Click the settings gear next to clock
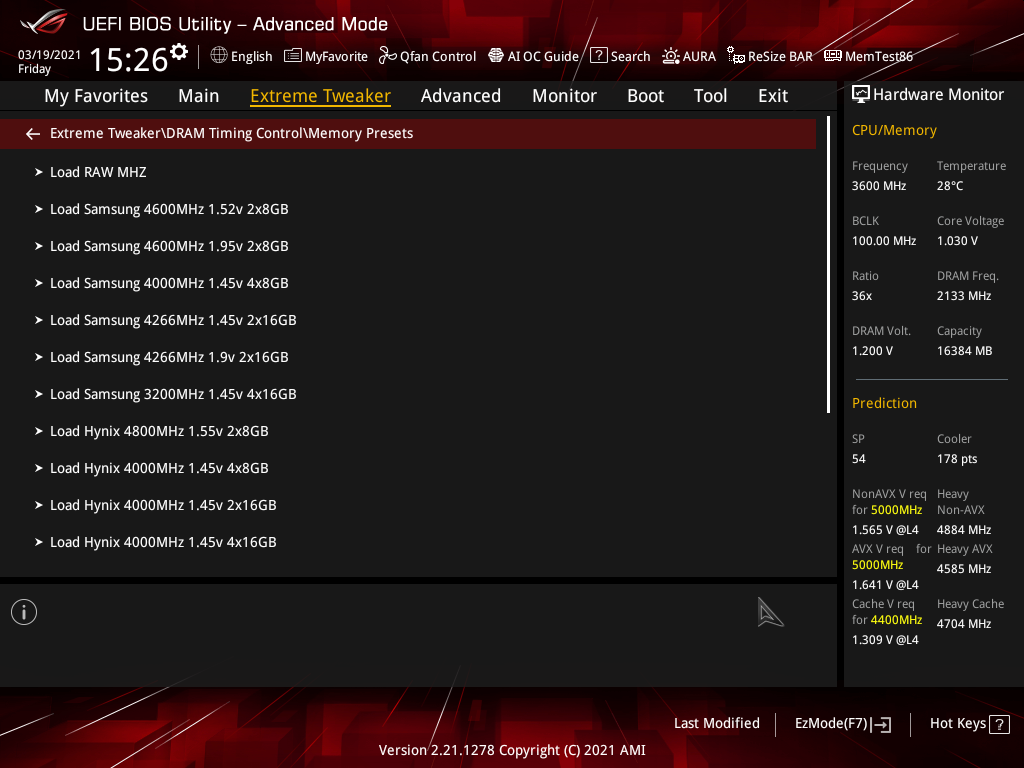The width and height of the screenshot is (1024, 768). 179,52
